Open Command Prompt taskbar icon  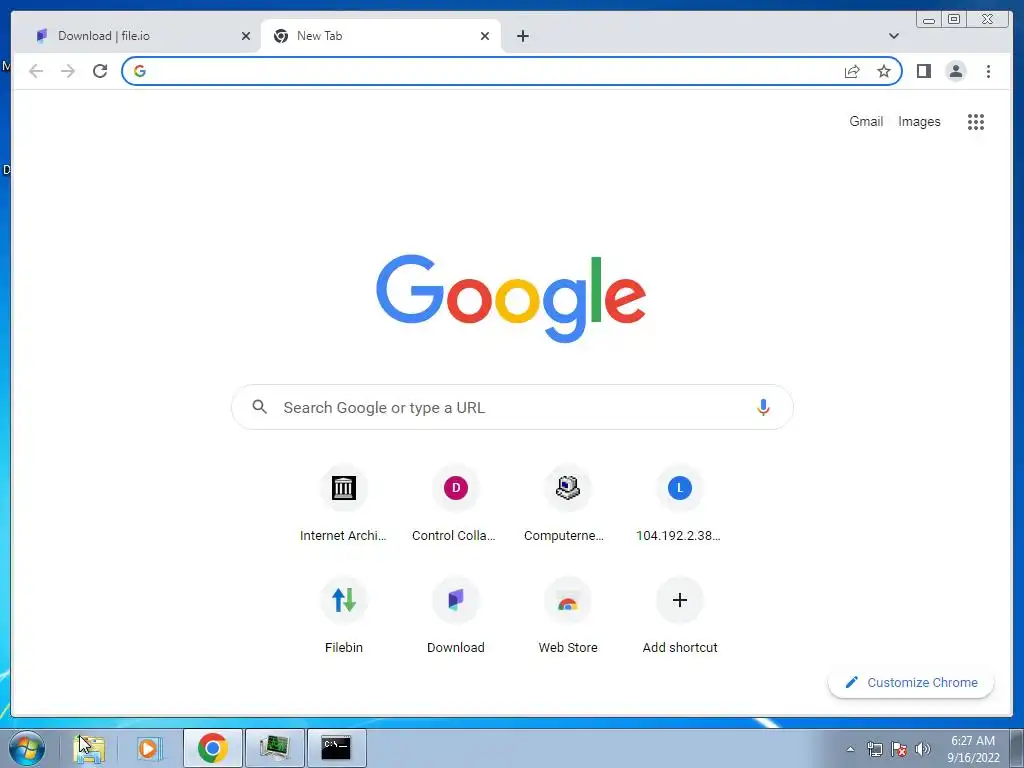tap(336, 748)
